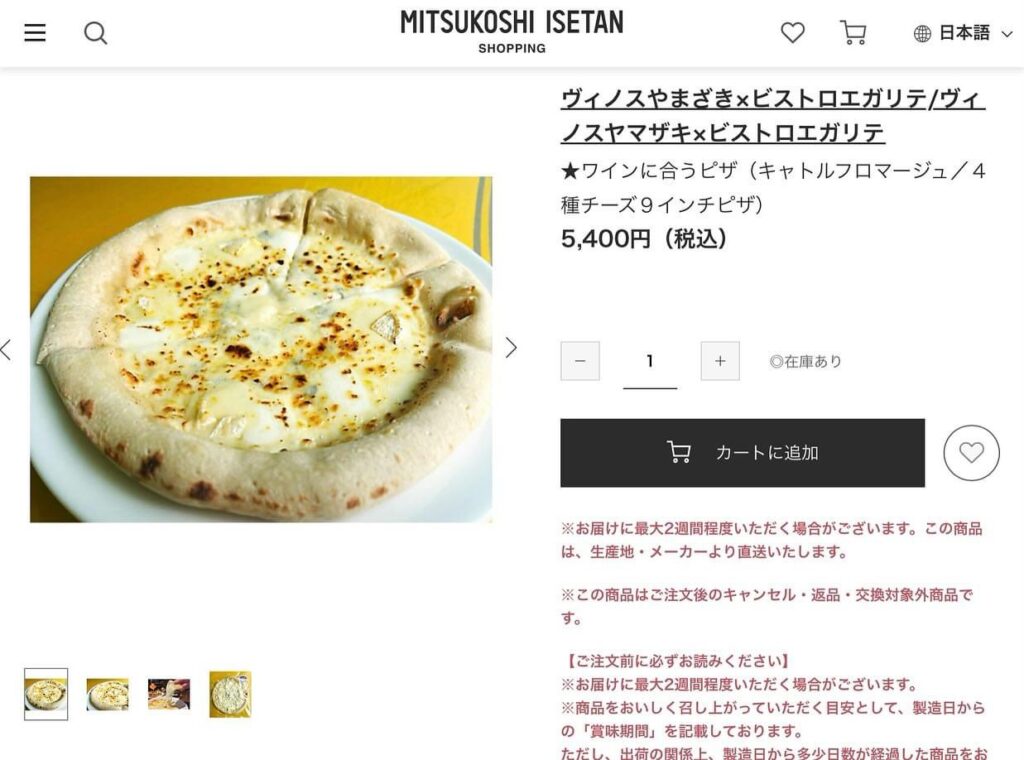The image size is (1024, 760).
Task: Go to Mitsukoshi Isetan Shopping home logo
Action: click(x=512, y=31)
